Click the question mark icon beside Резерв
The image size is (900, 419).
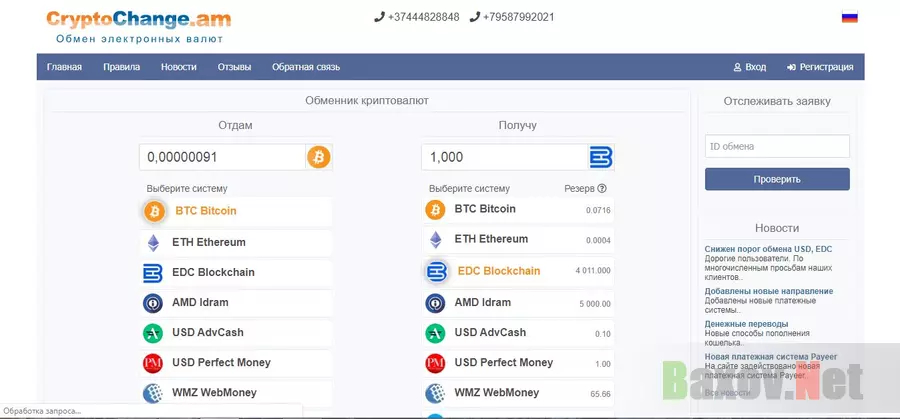(602, 188)
